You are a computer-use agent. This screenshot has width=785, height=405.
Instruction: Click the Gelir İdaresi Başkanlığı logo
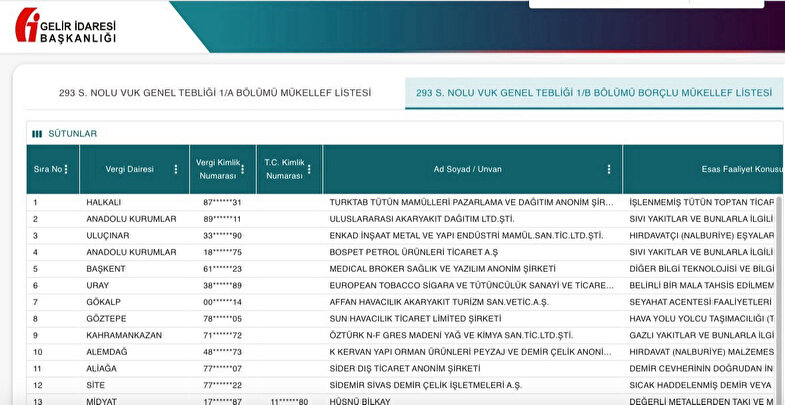coord(66,25)
